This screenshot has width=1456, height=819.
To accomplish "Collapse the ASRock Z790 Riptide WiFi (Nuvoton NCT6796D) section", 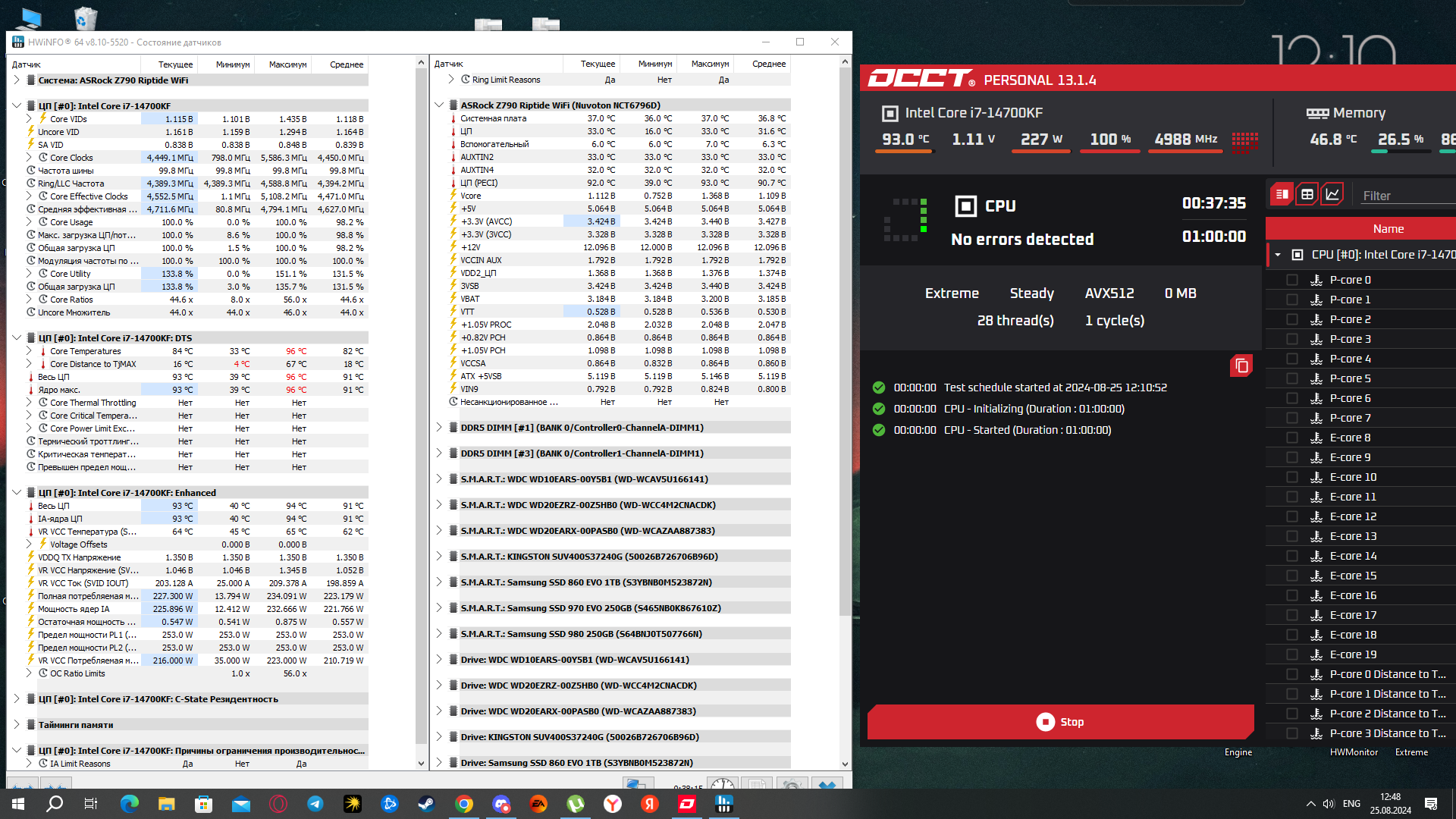I will pos(439,105).
